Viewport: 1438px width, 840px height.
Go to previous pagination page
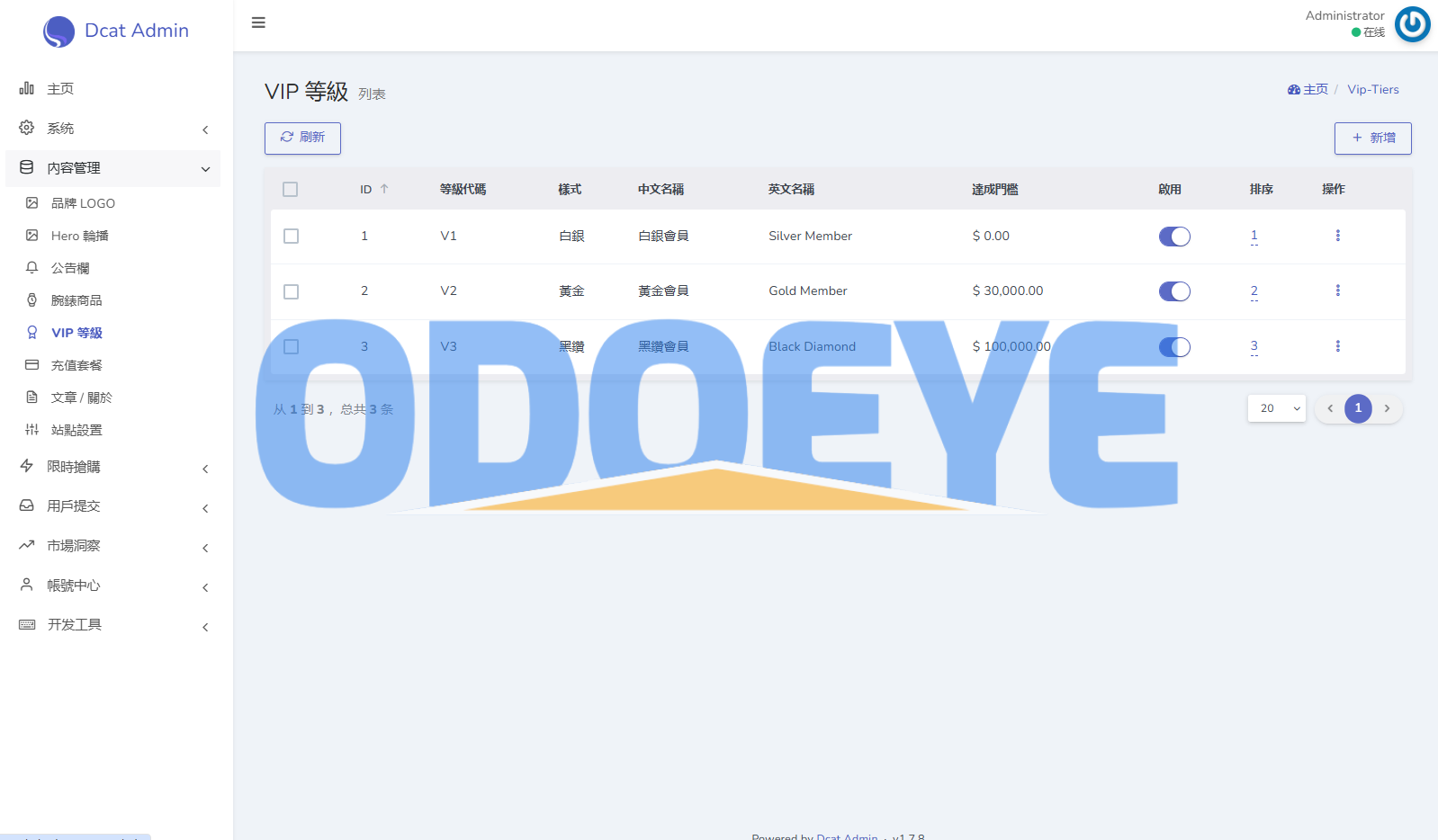1330,408
